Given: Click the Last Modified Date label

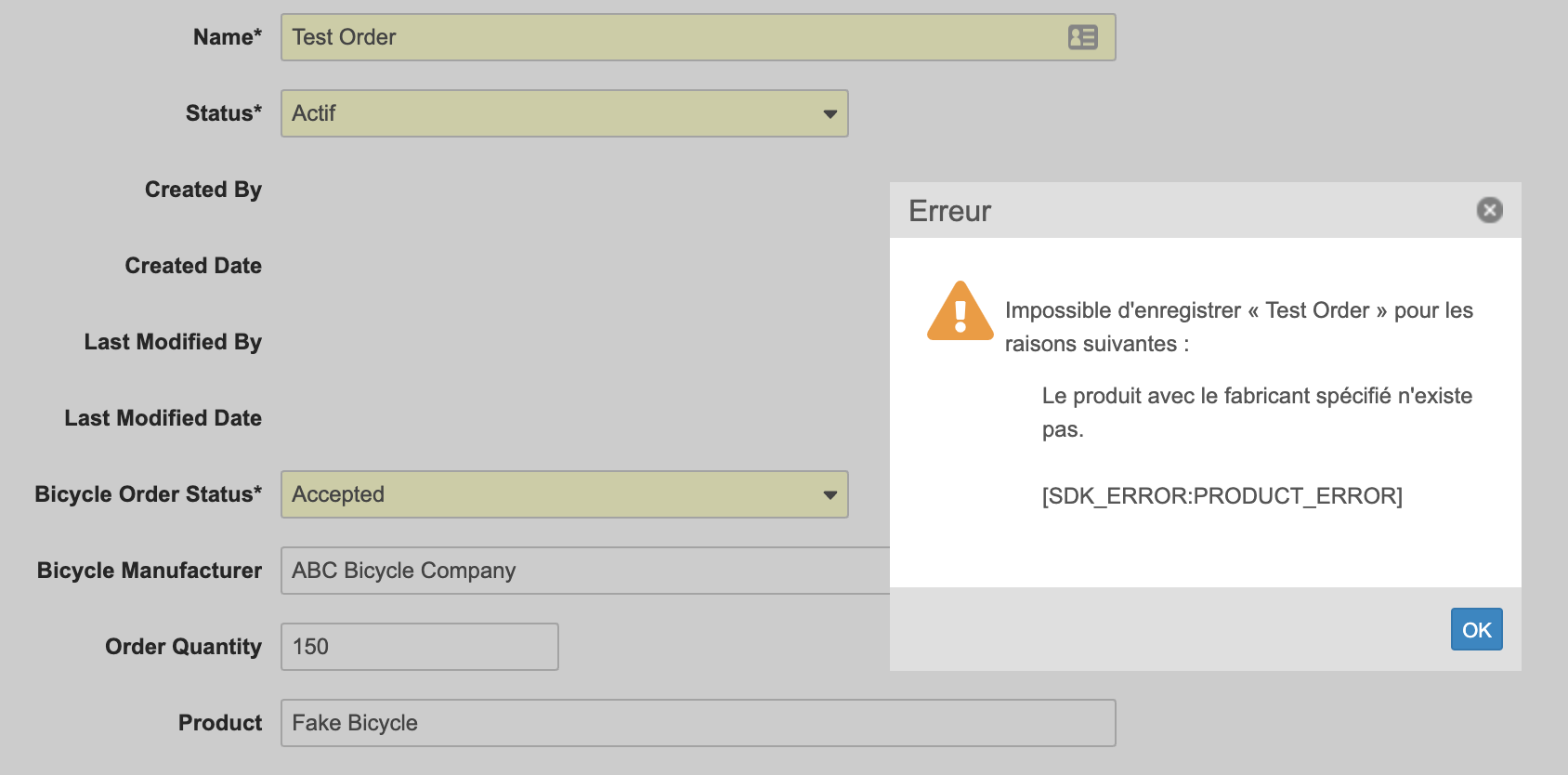Looking at the screenshot, I should (163, 418).
